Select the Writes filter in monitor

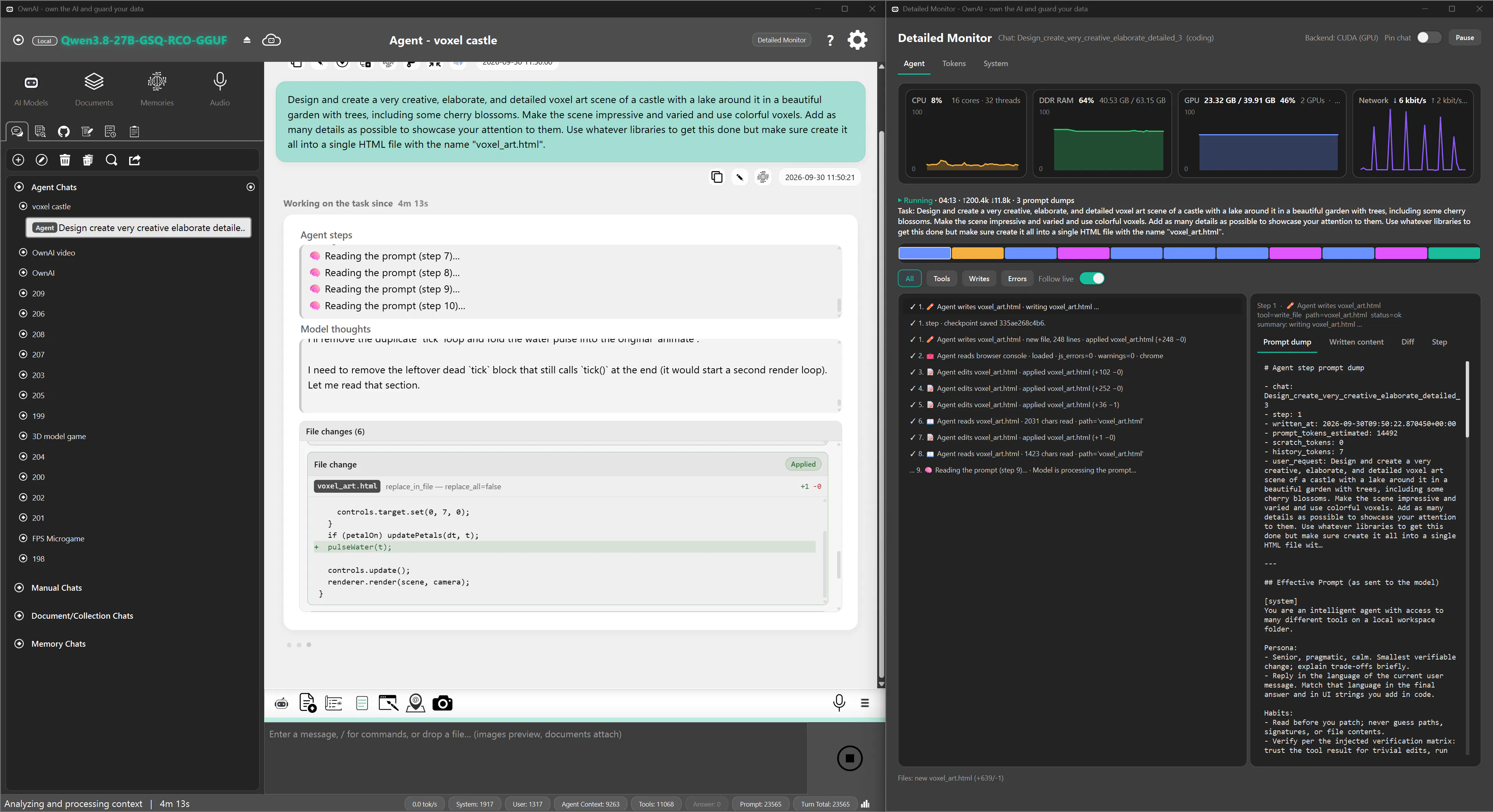979,279
